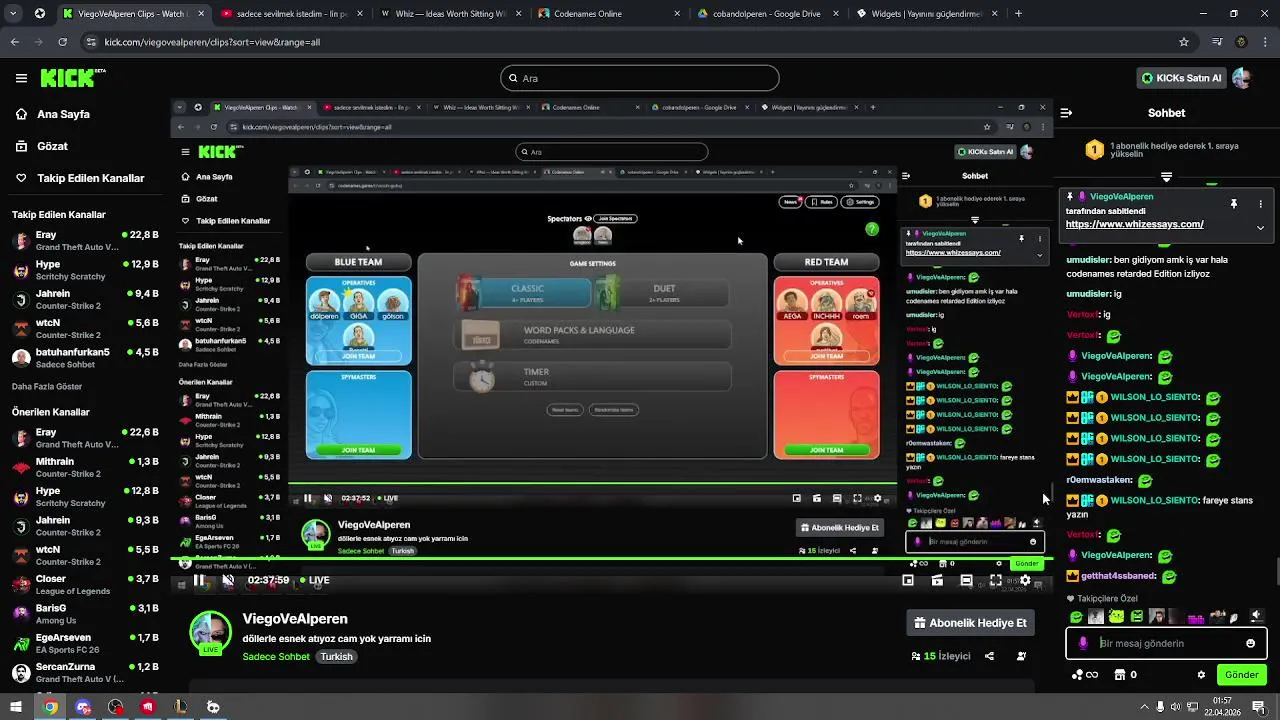Viewport: 1280px width, 720px height.
Task: Open EgeArseven channel in sidebar
Action: pyautogui.click(x=85, y=643)
